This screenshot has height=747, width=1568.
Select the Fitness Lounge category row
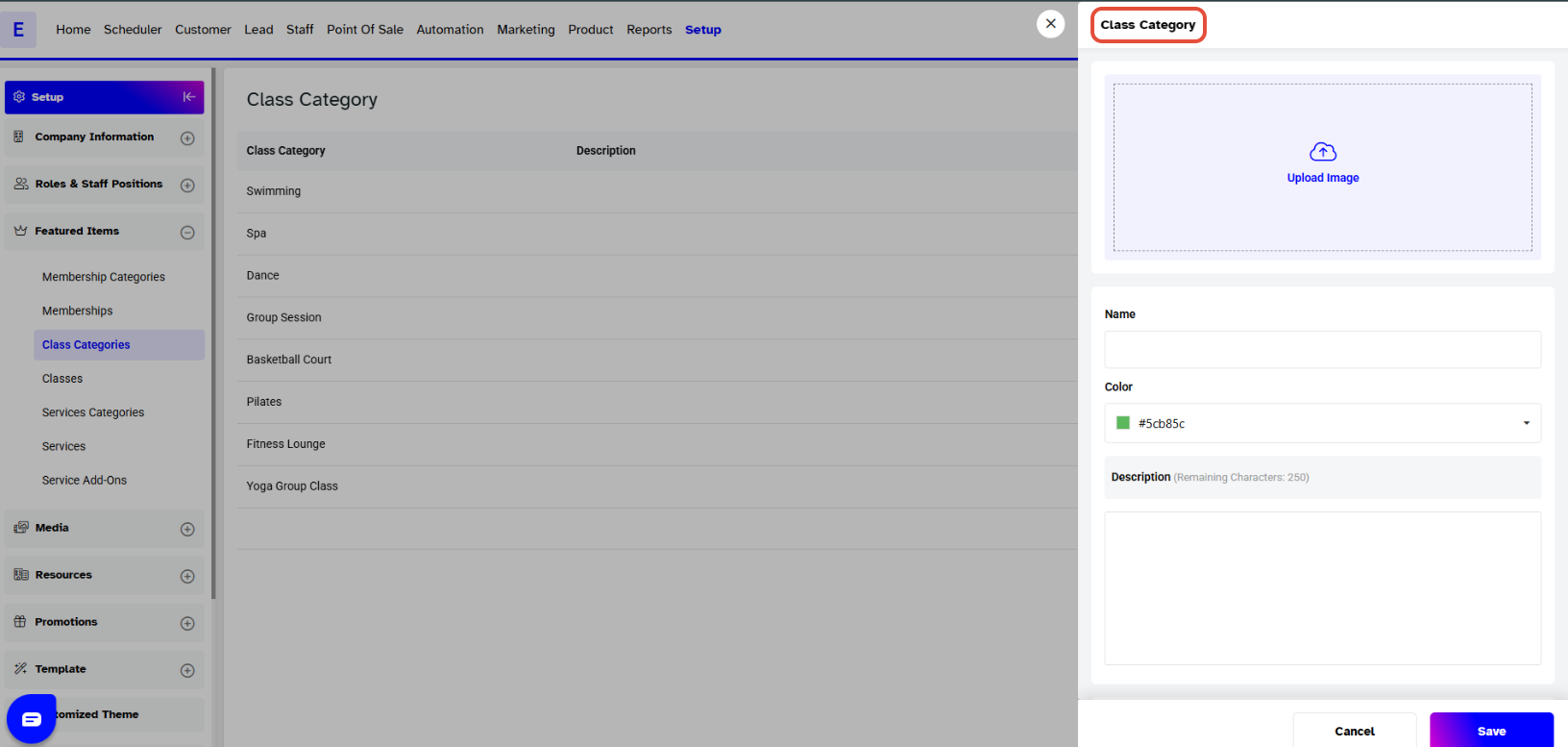(x=657, y=444)
